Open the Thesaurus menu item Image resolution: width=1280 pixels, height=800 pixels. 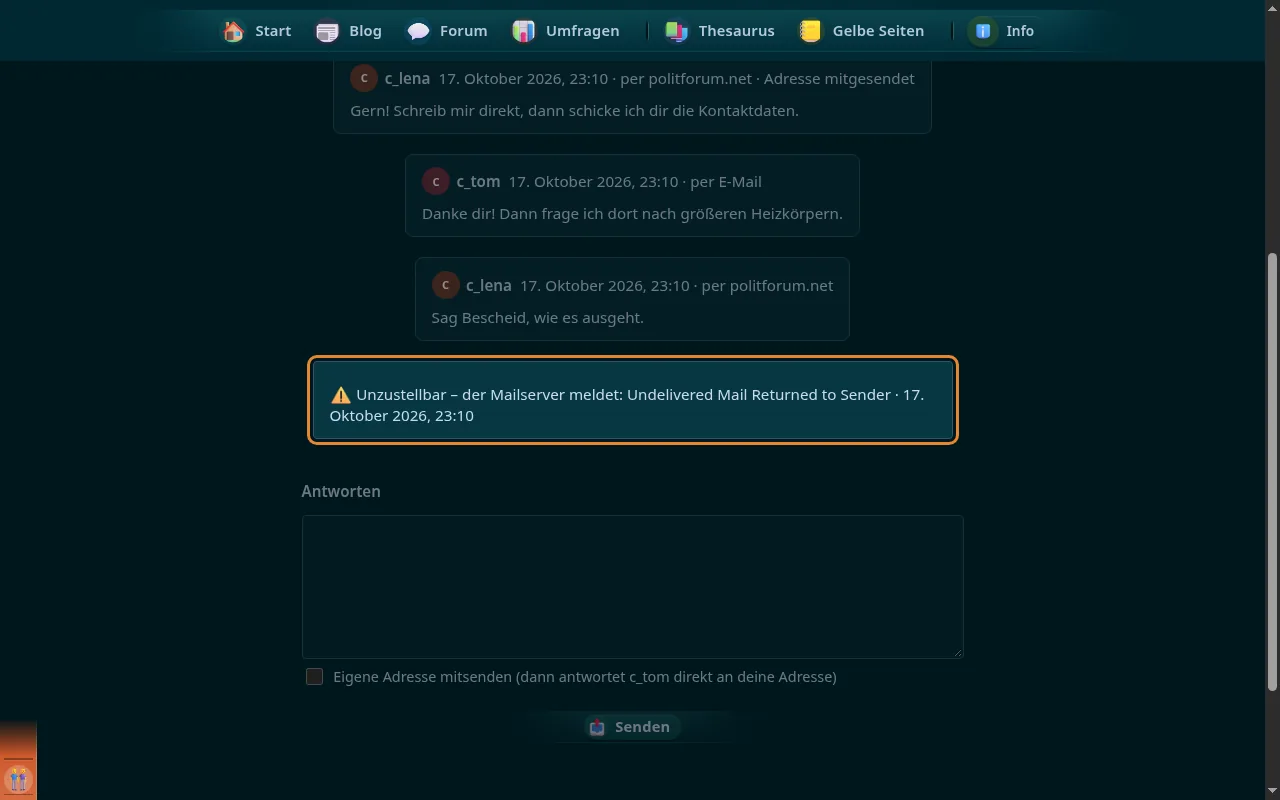pyautogui.click(x=720, y=31)
